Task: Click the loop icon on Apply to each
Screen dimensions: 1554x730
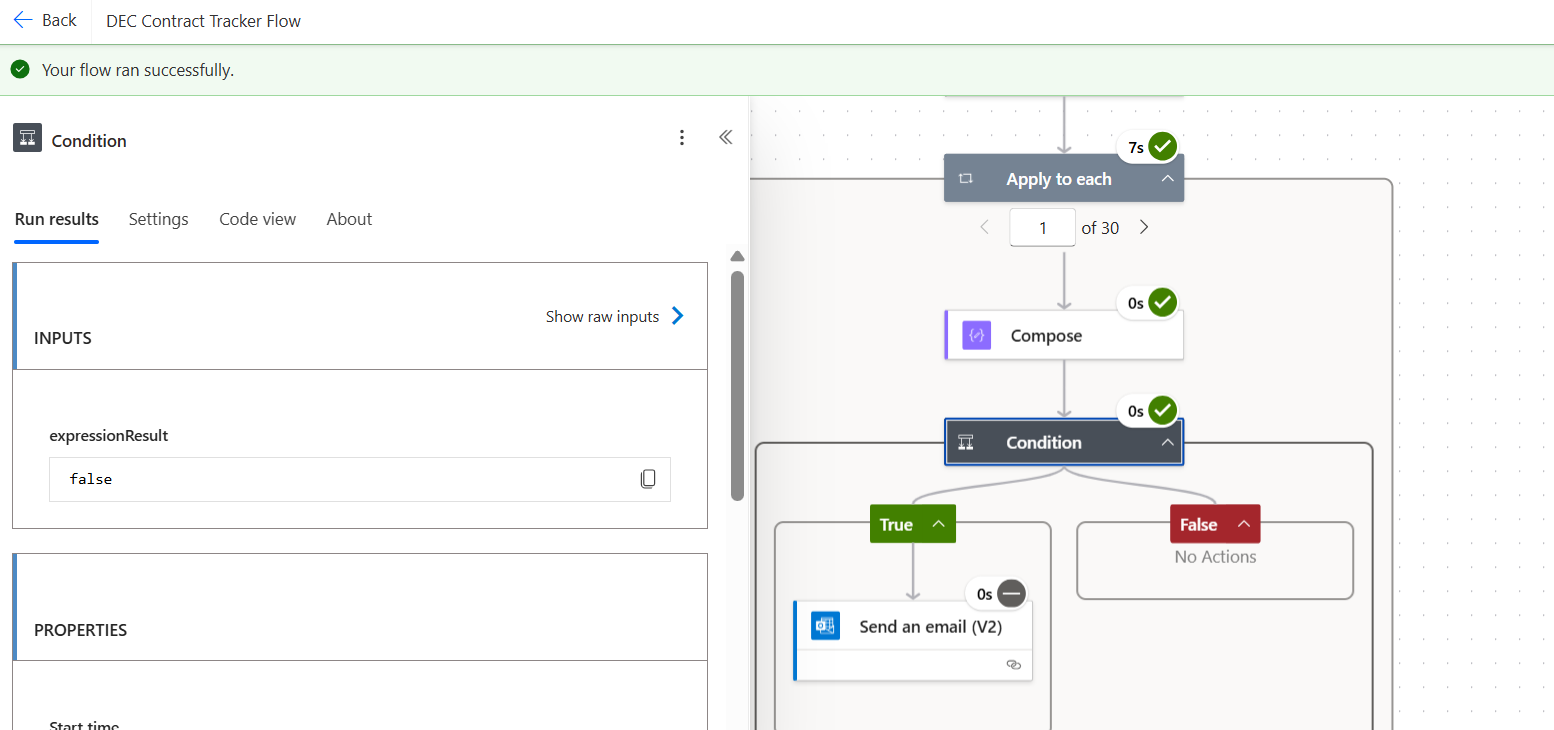Action: tap(966, 179)
